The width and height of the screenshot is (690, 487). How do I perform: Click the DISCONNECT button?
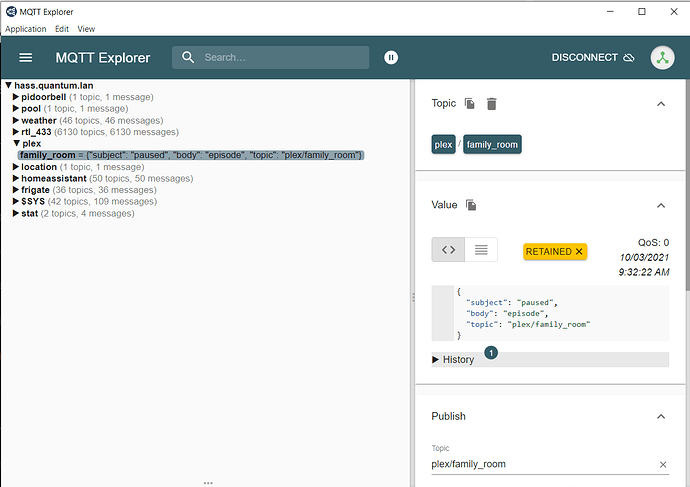(593, 58)
